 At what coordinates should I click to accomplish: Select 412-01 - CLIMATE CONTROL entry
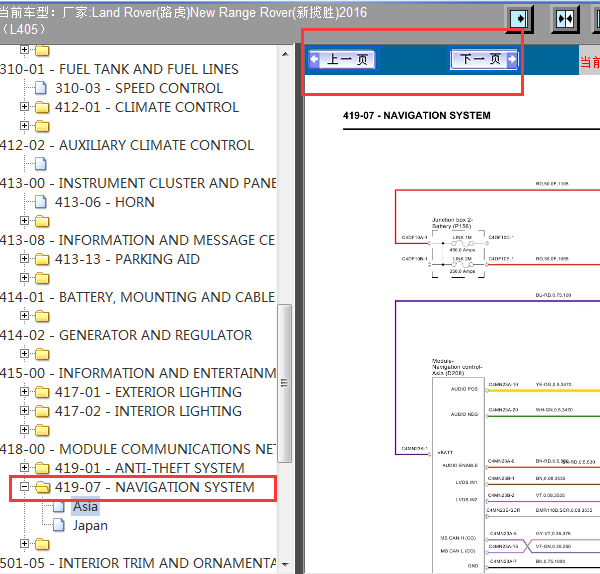147,107
